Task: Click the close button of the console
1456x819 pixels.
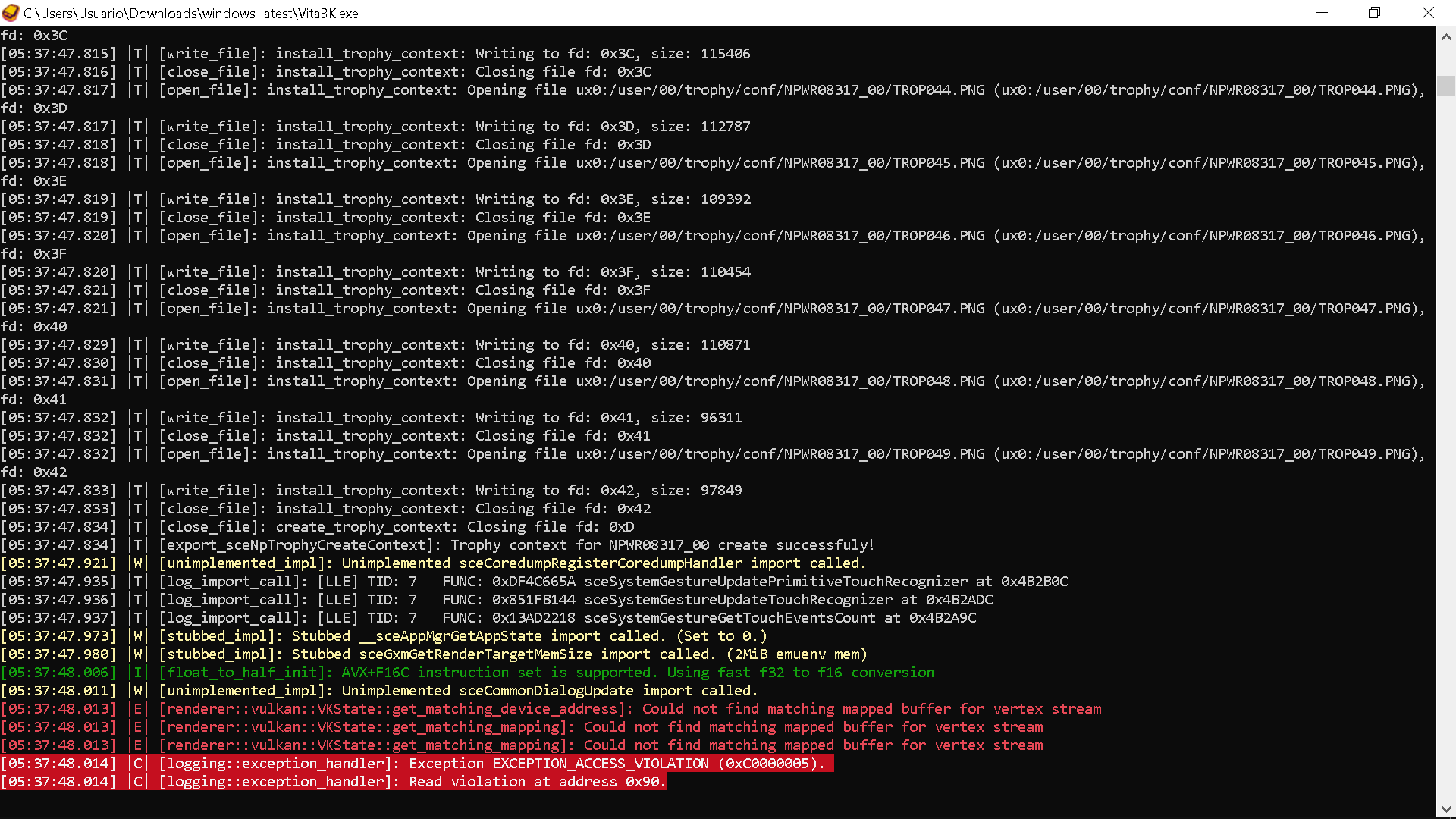Action: tap(1429, 13)
